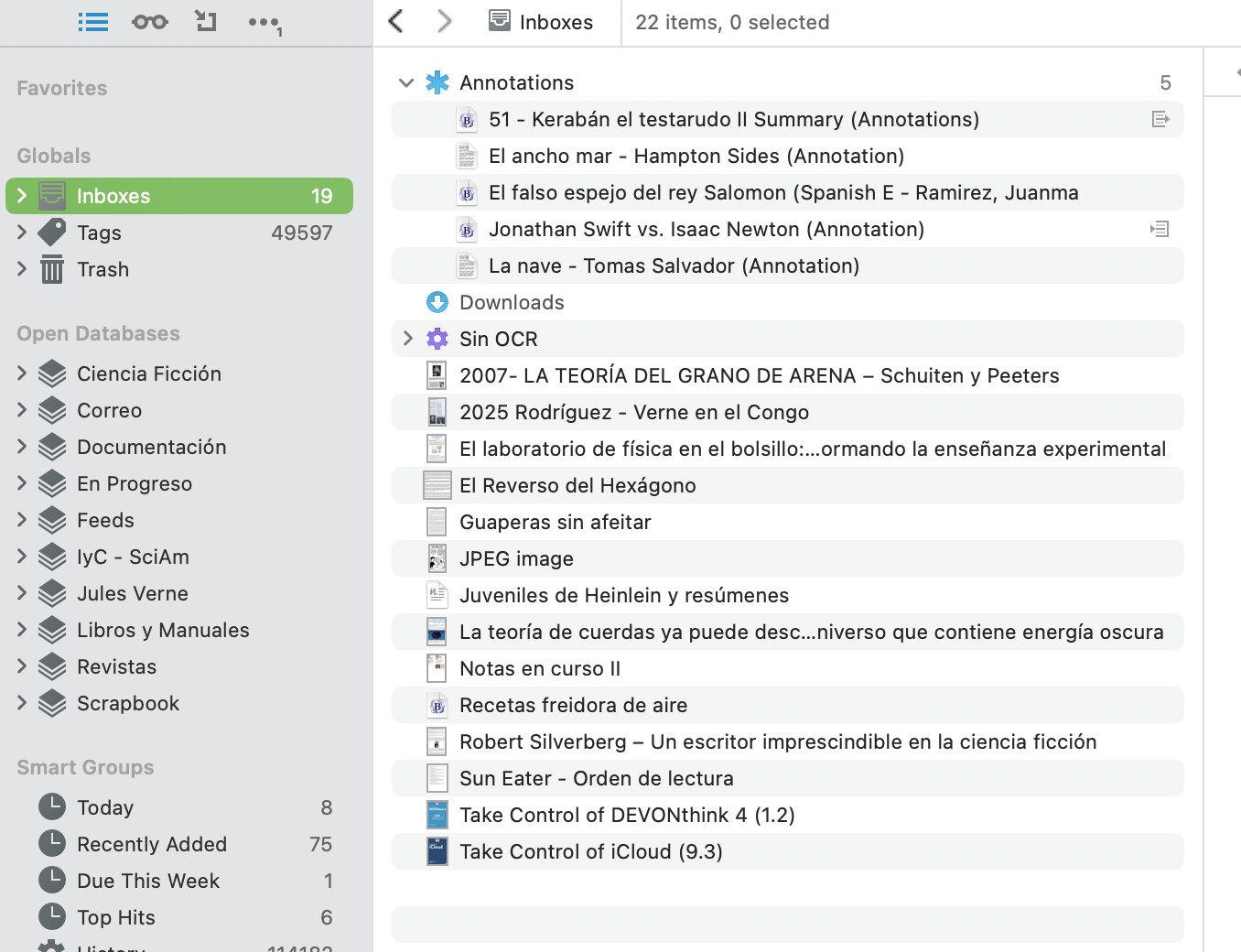Open document El Reverso del Hexágono
The width and height of the screenshot is (1241, 952).
577,485
